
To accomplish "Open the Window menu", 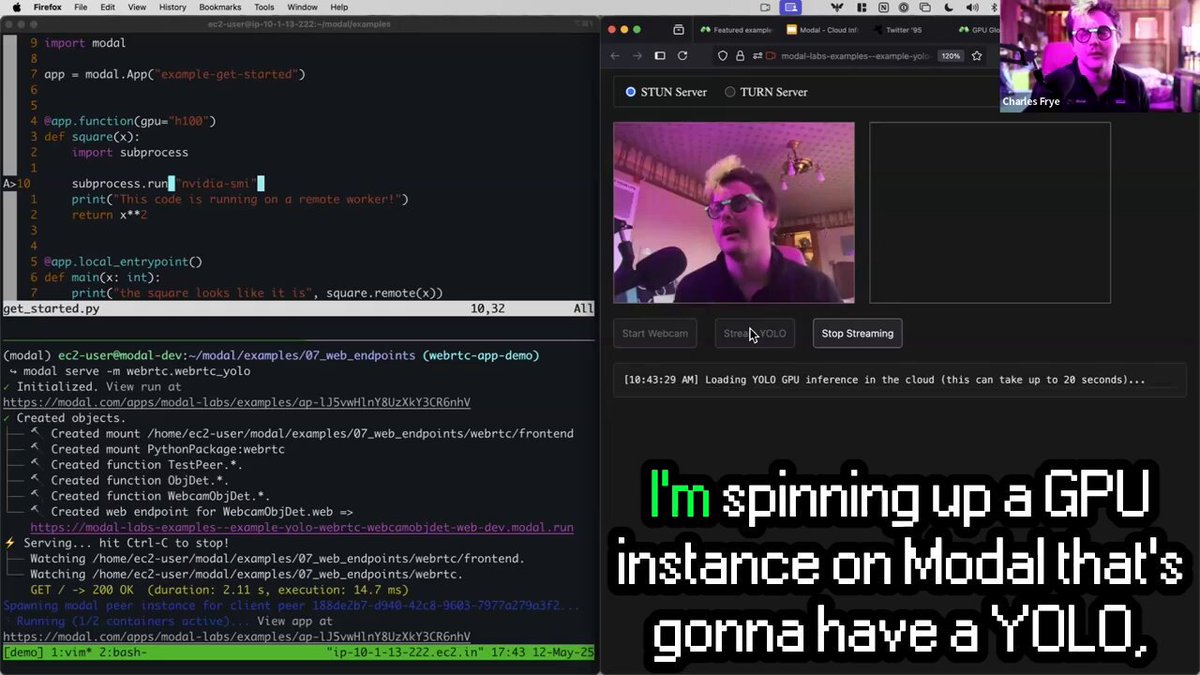I will pos(303,7).
